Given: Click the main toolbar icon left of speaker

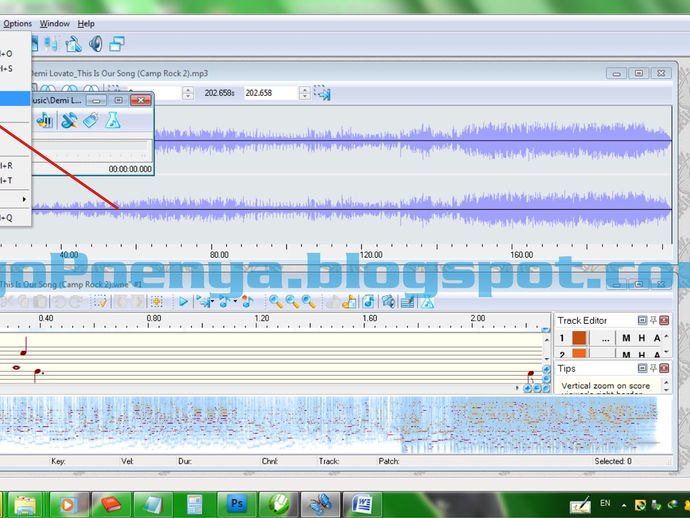Looking at the screenshot, I should (73, 44).
